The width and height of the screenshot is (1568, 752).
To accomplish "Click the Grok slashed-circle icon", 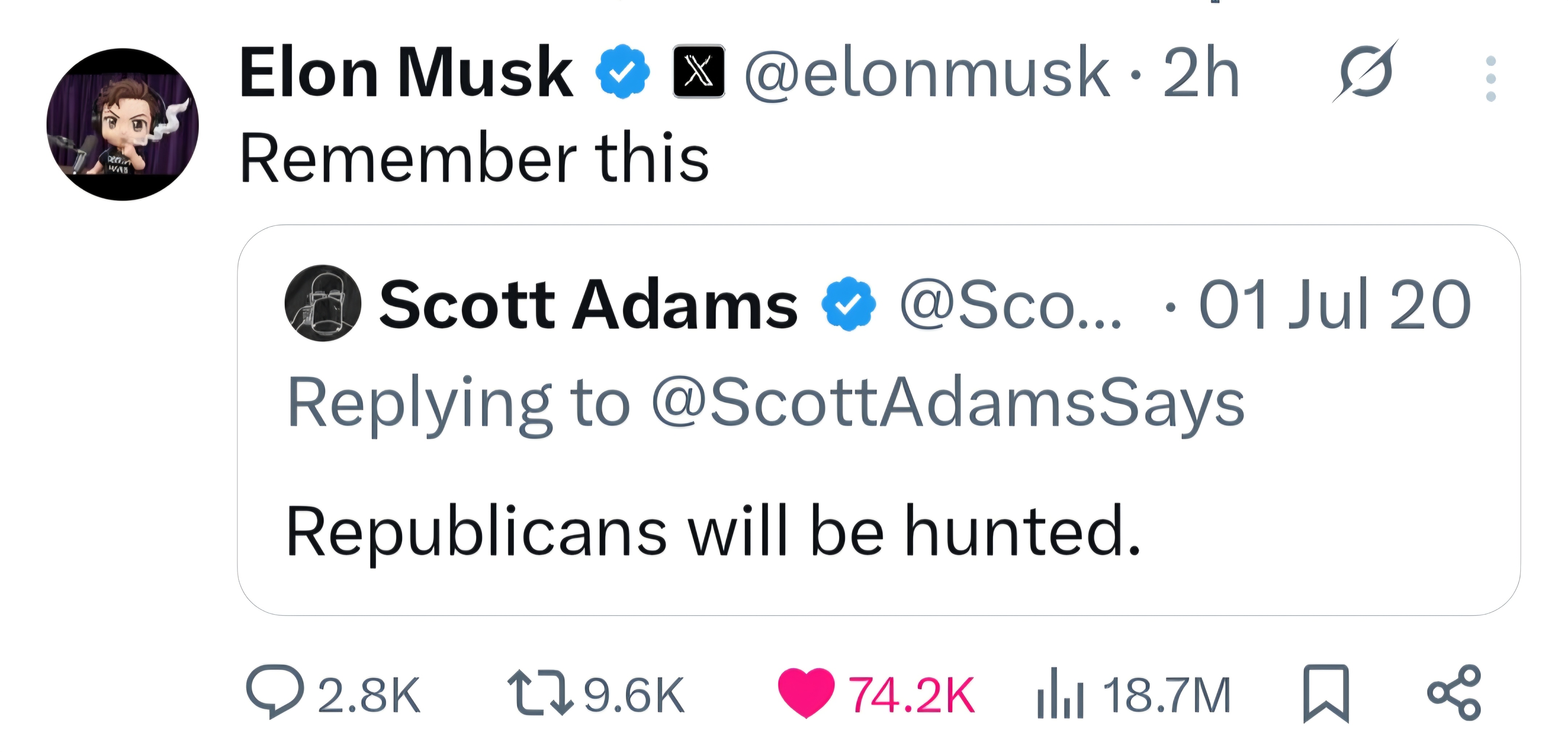I will tap(1366, 72).
